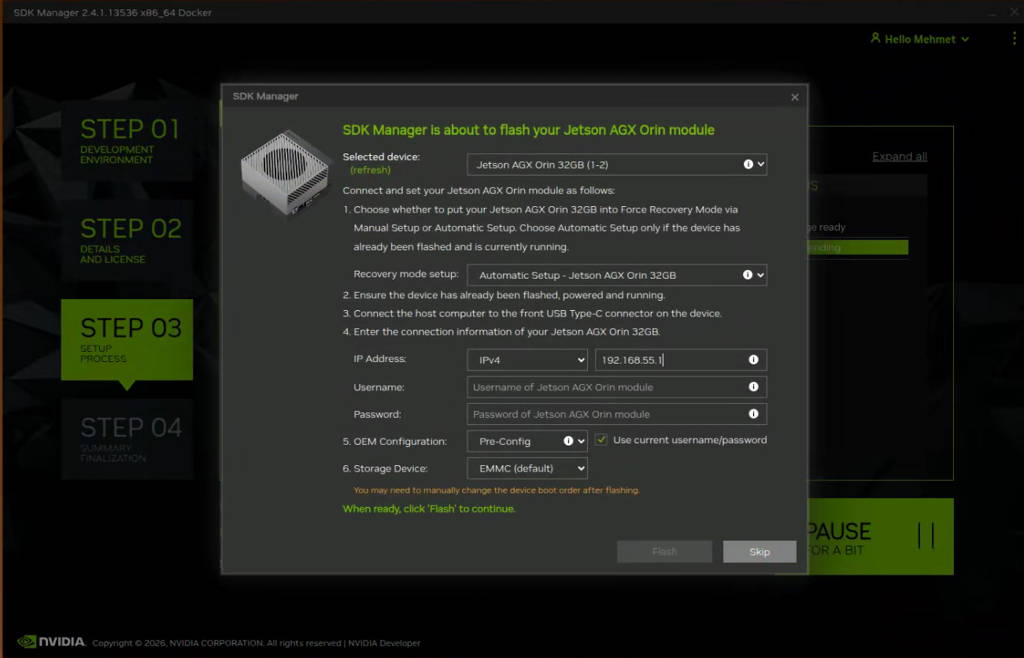Select STEP 04 Summary Finalization

pyautogui.click(x=127, y=439)
